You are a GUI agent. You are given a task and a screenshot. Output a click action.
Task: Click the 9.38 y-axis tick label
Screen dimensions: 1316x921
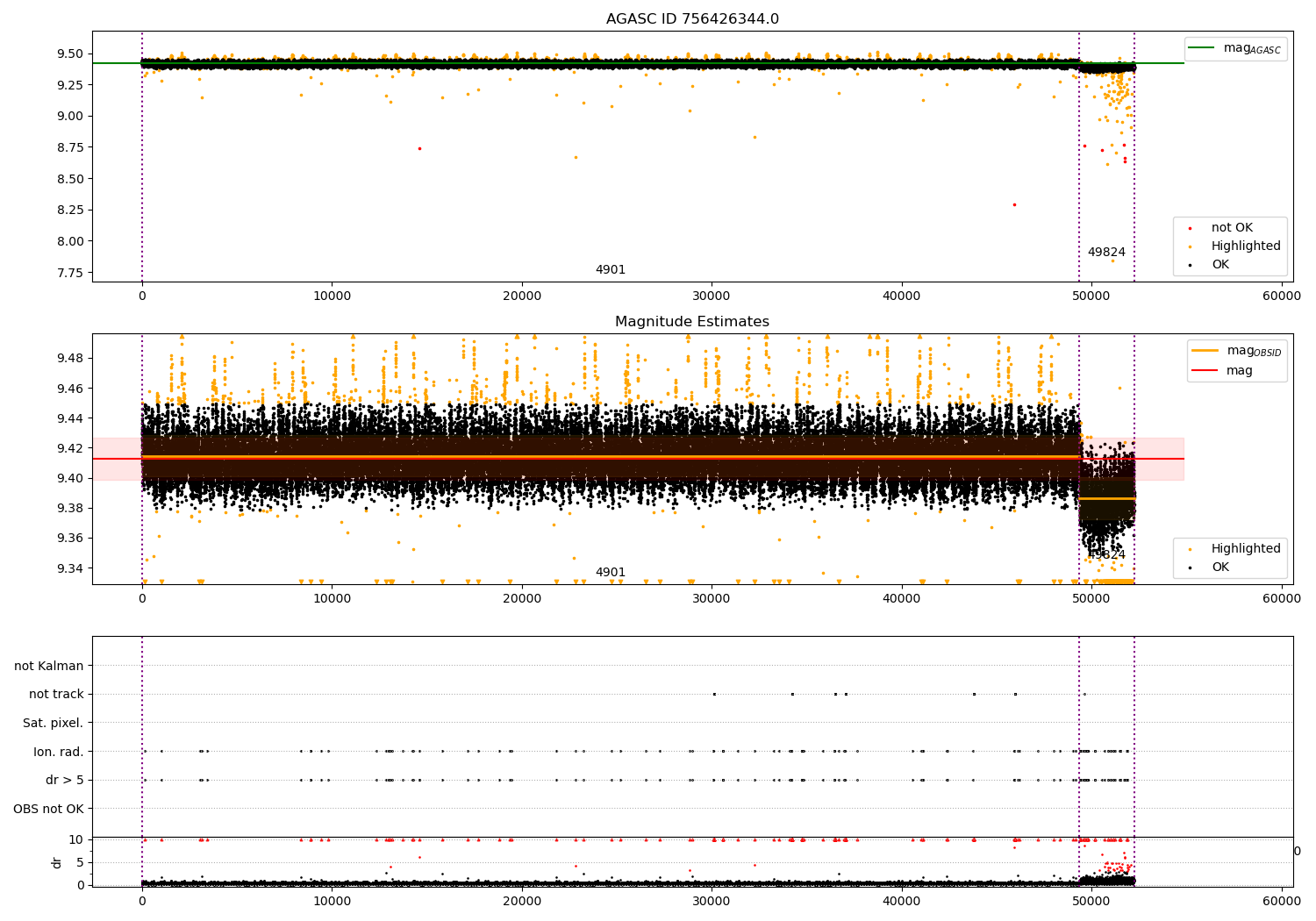68,508
